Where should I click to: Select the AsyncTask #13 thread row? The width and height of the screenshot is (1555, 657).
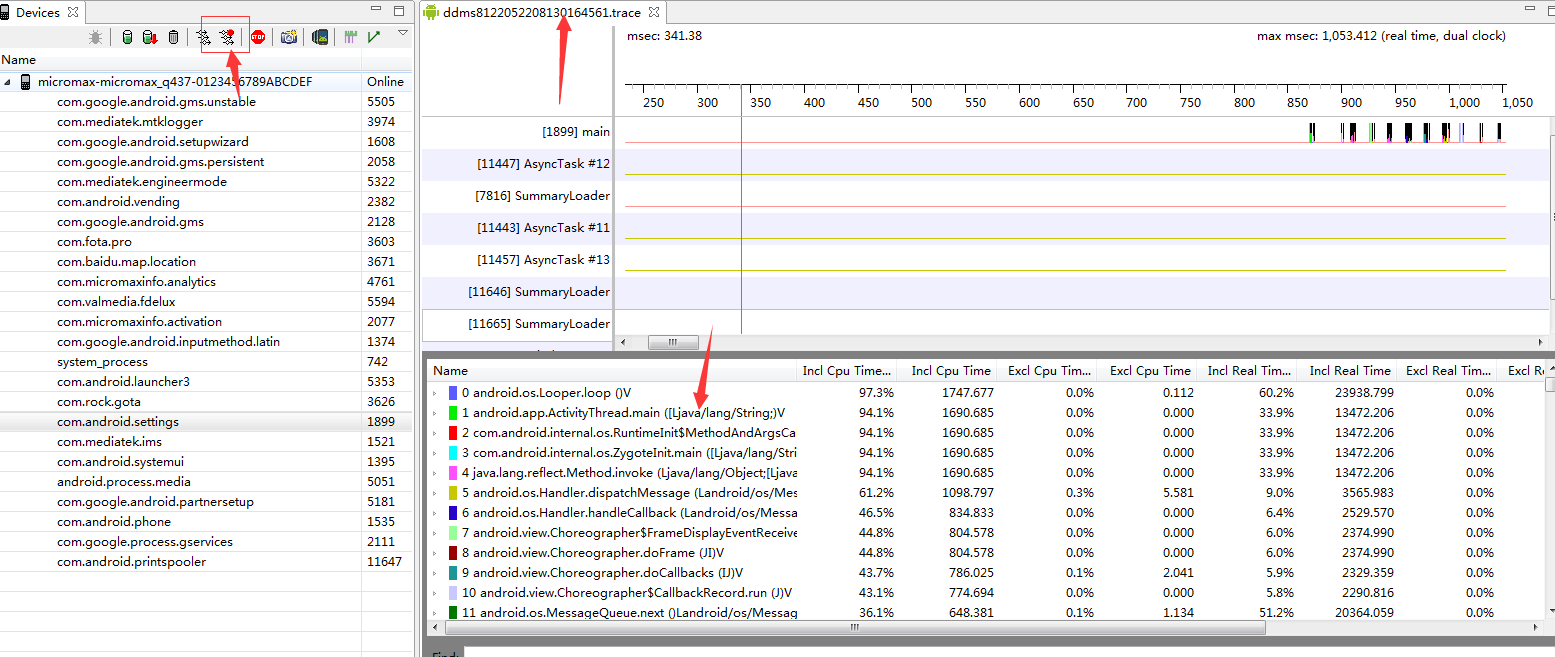518,259
